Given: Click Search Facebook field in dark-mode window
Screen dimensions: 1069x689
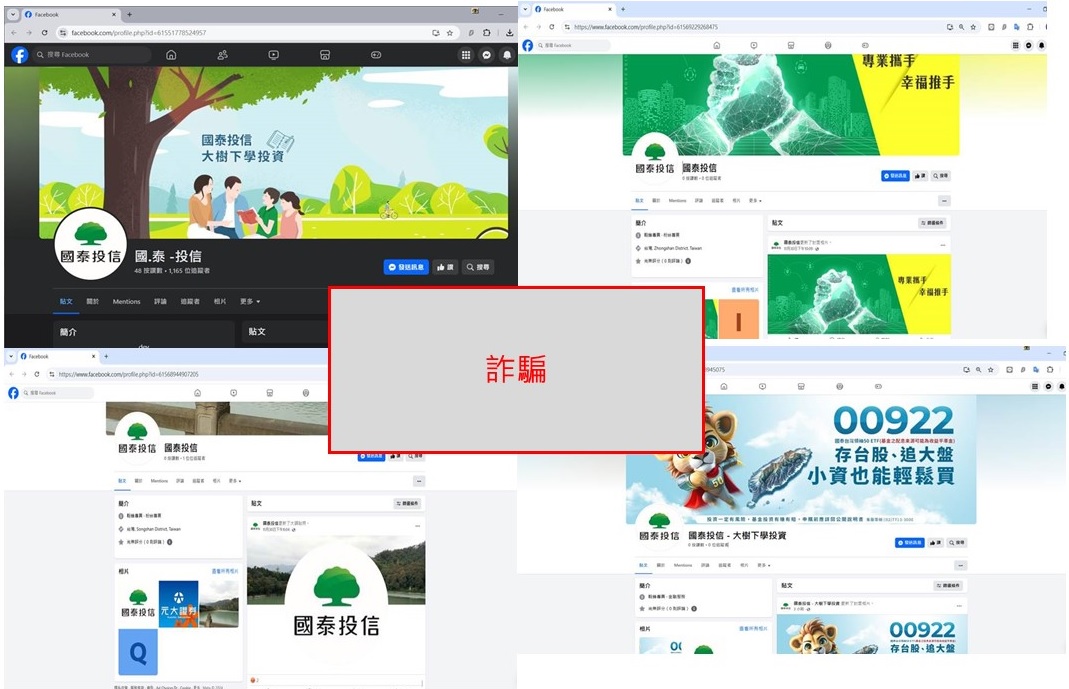Looking at the screenshot, I should [92, 55].
